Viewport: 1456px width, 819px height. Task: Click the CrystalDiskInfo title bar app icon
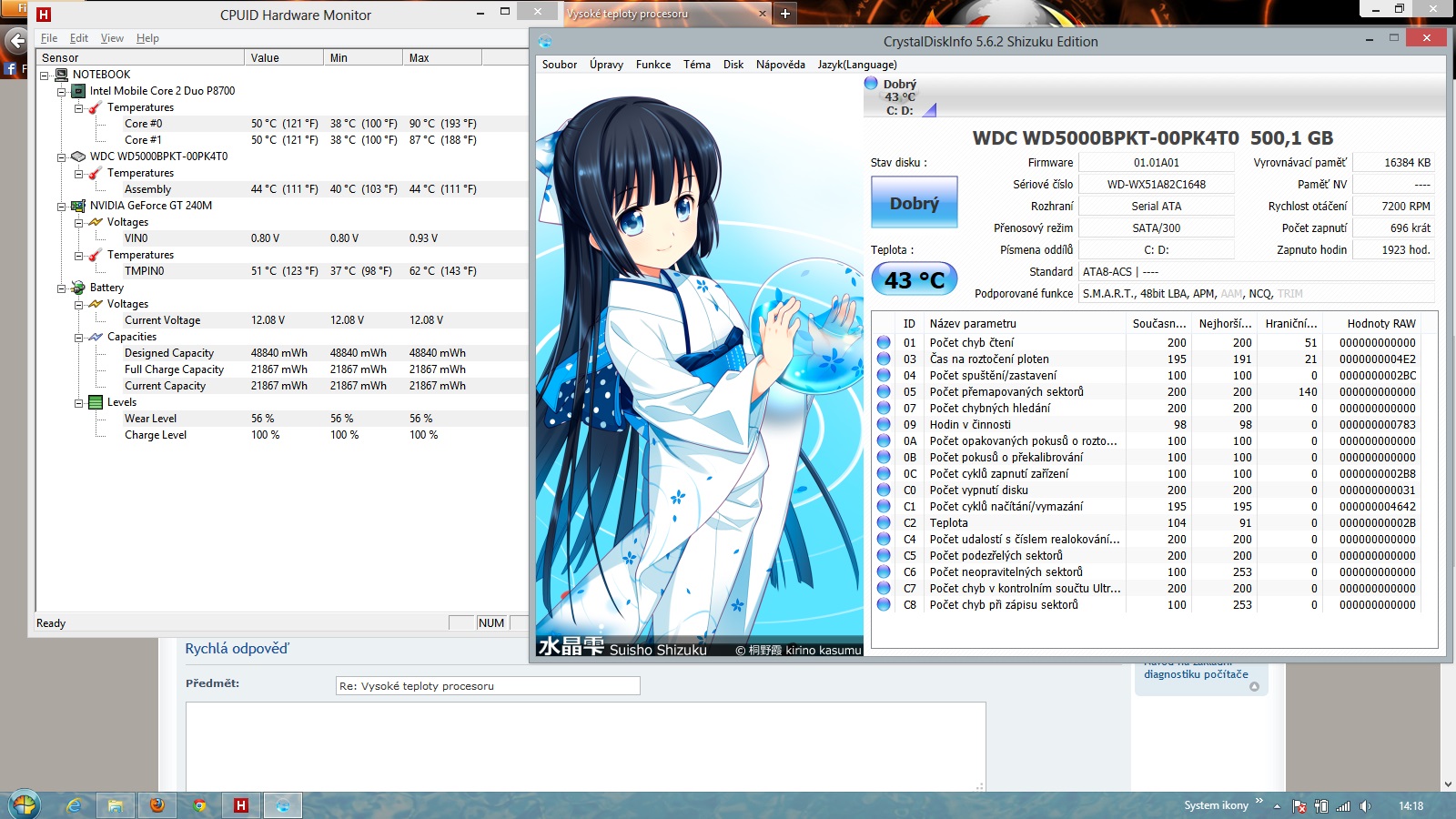tap(545, 42)
